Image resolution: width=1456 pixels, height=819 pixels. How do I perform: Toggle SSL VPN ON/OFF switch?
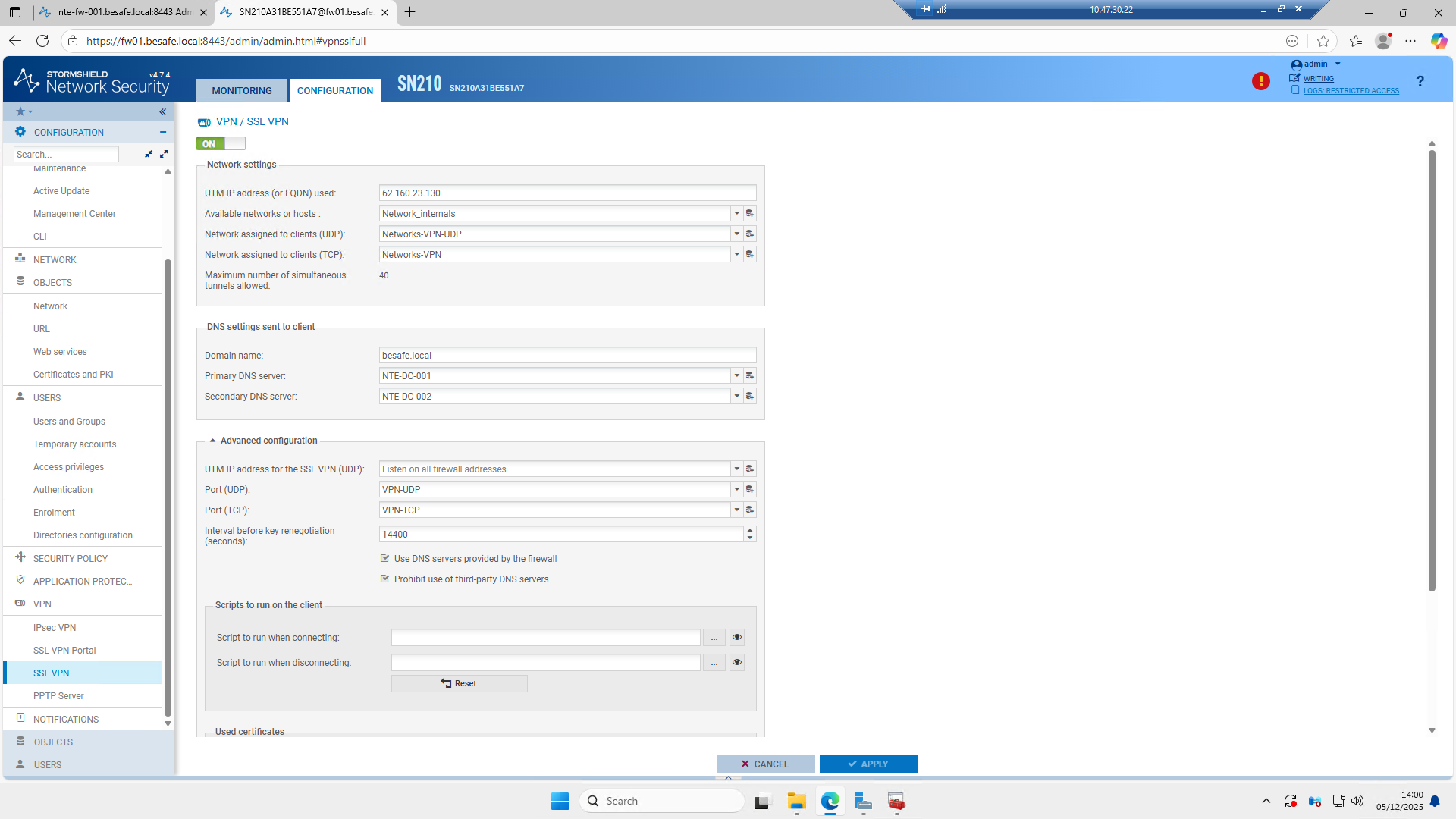click(x=221, y=143)
